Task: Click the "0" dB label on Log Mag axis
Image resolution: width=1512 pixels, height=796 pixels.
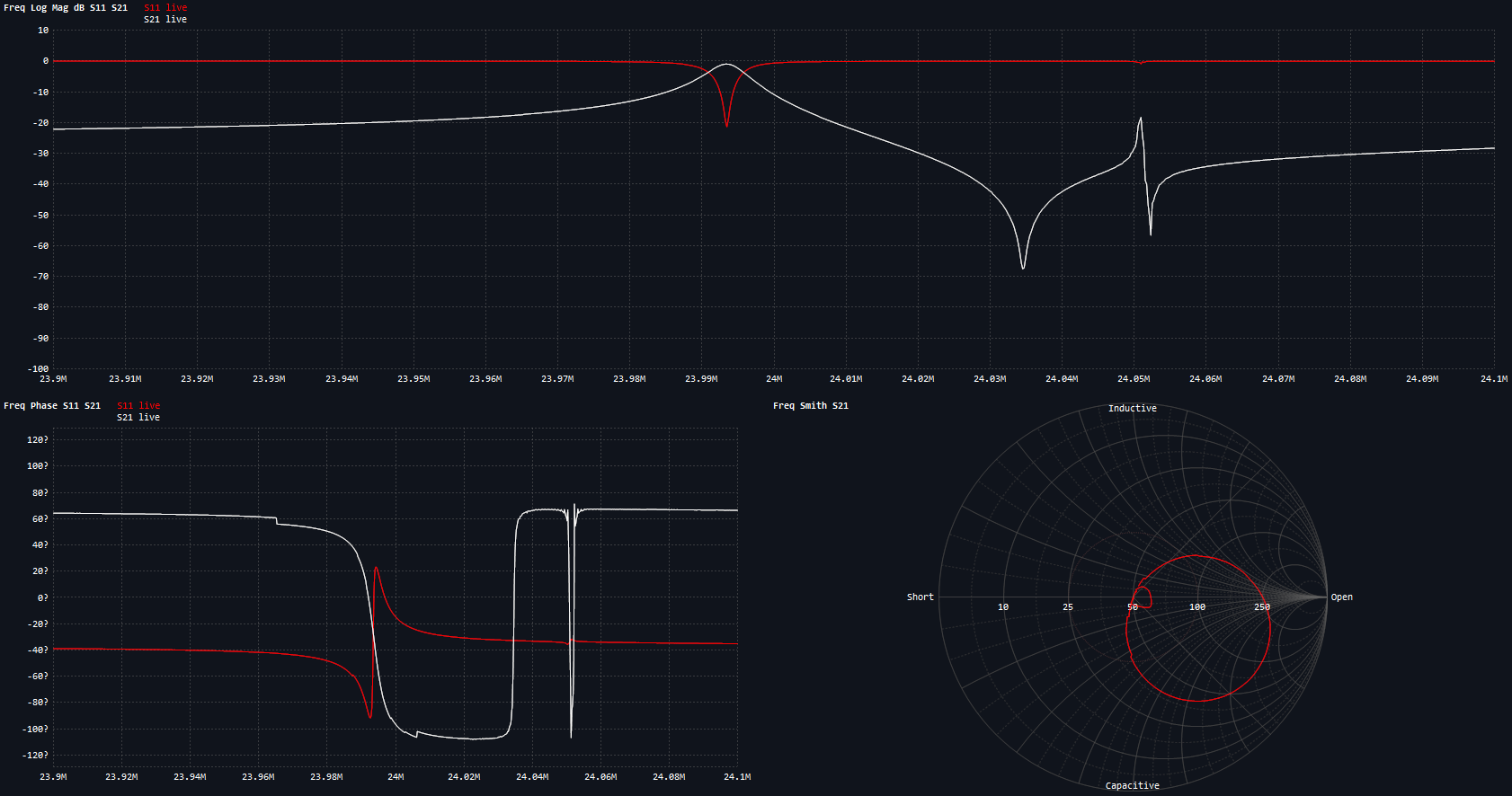Action: (46, 60)
